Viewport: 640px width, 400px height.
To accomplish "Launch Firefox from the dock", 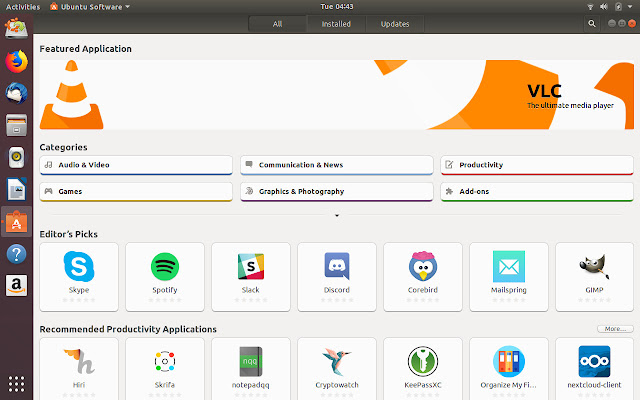I will point(16,62).
